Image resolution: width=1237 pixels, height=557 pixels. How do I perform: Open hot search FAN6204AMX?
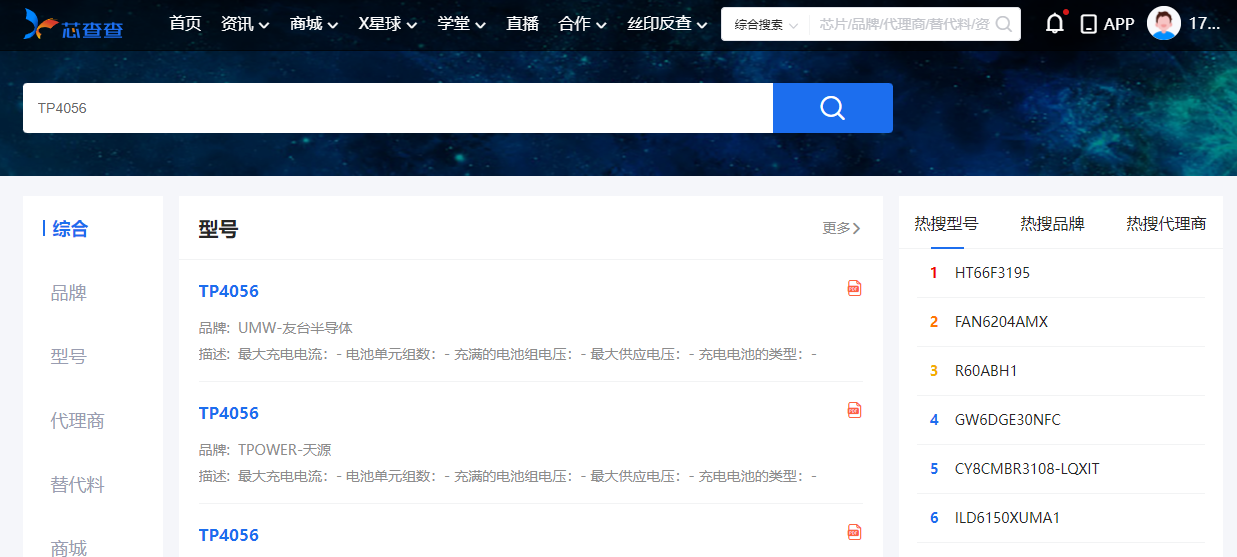point(1001,322)
